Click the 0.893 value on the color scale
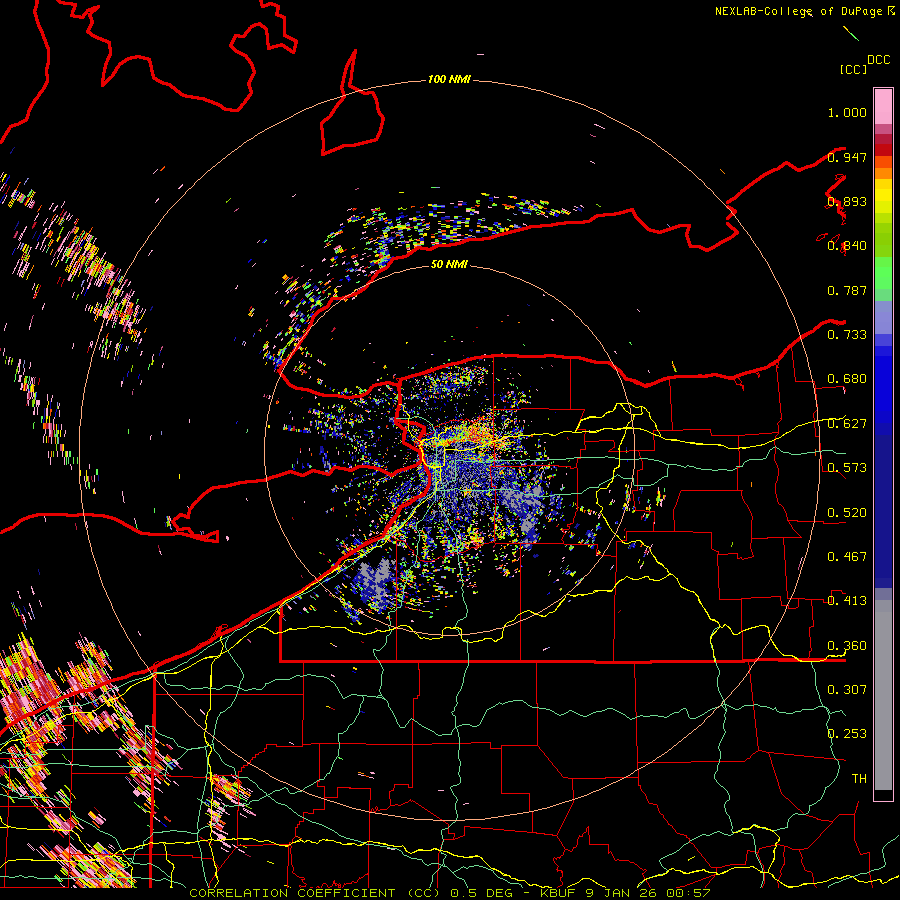This screenshot has width=900, height=900. 847,201
